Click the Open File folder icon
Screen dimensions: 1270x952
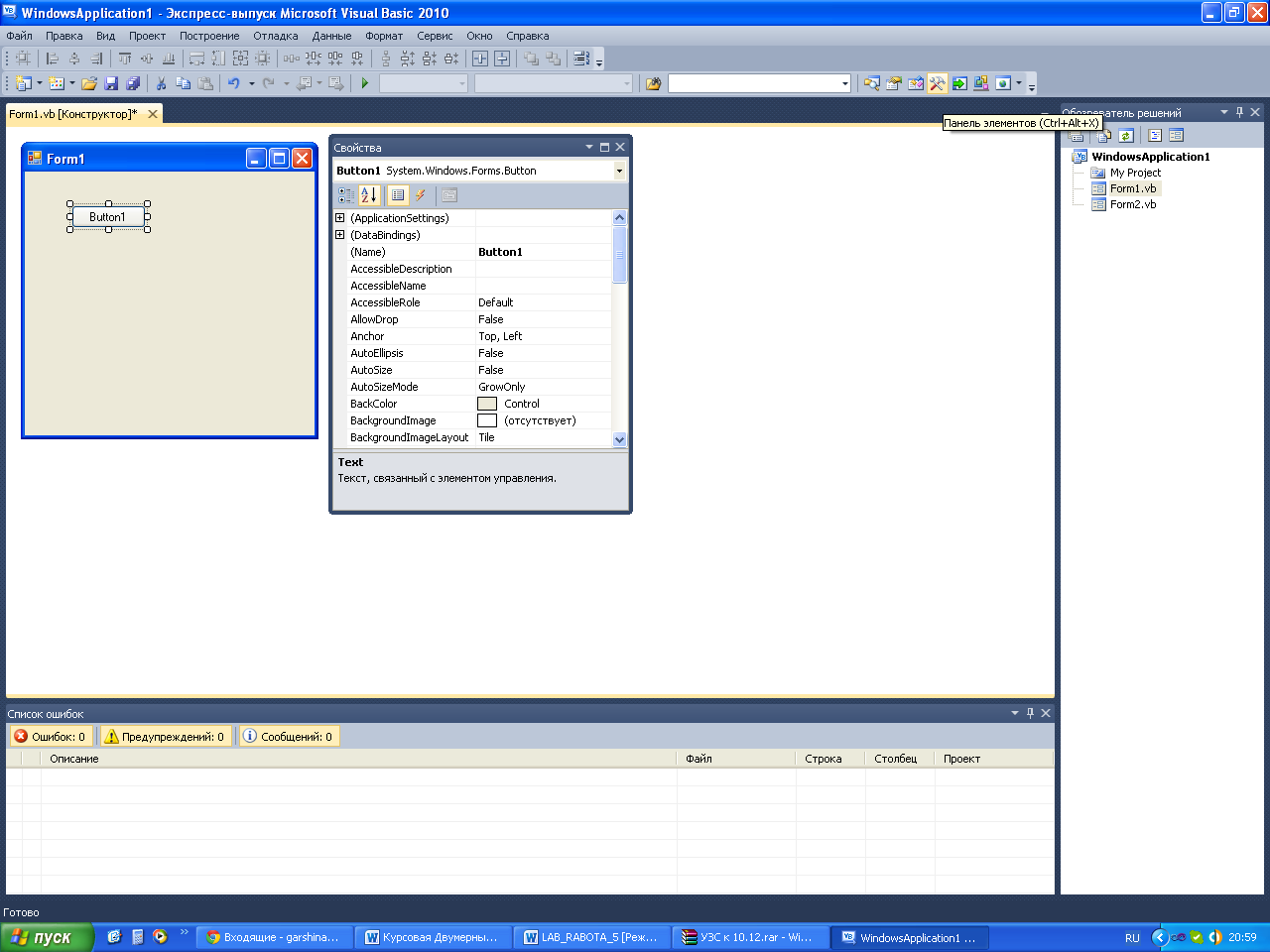click(x=89, y=83)
